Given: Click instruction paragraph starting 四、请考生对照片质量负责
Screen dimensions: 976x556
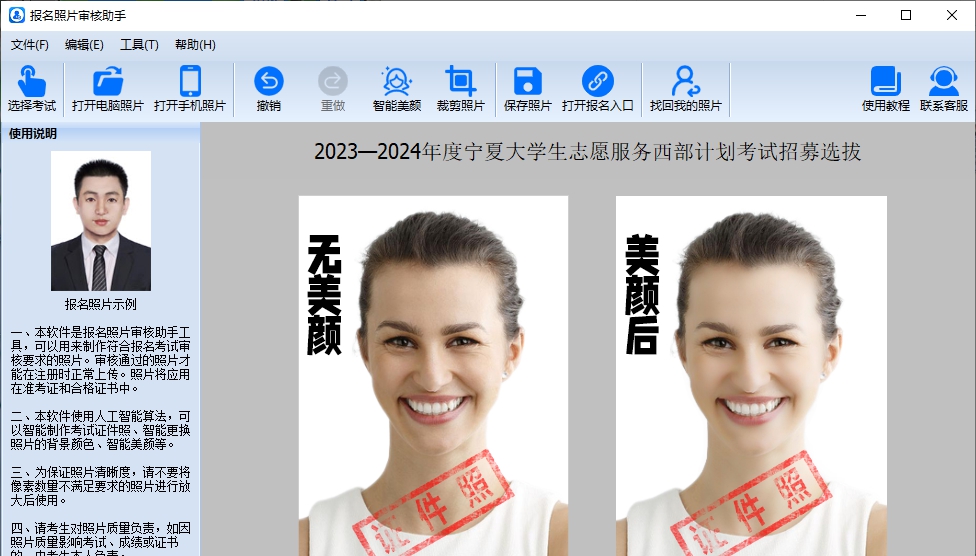Looking at the screenshot, I should (100, 539).
